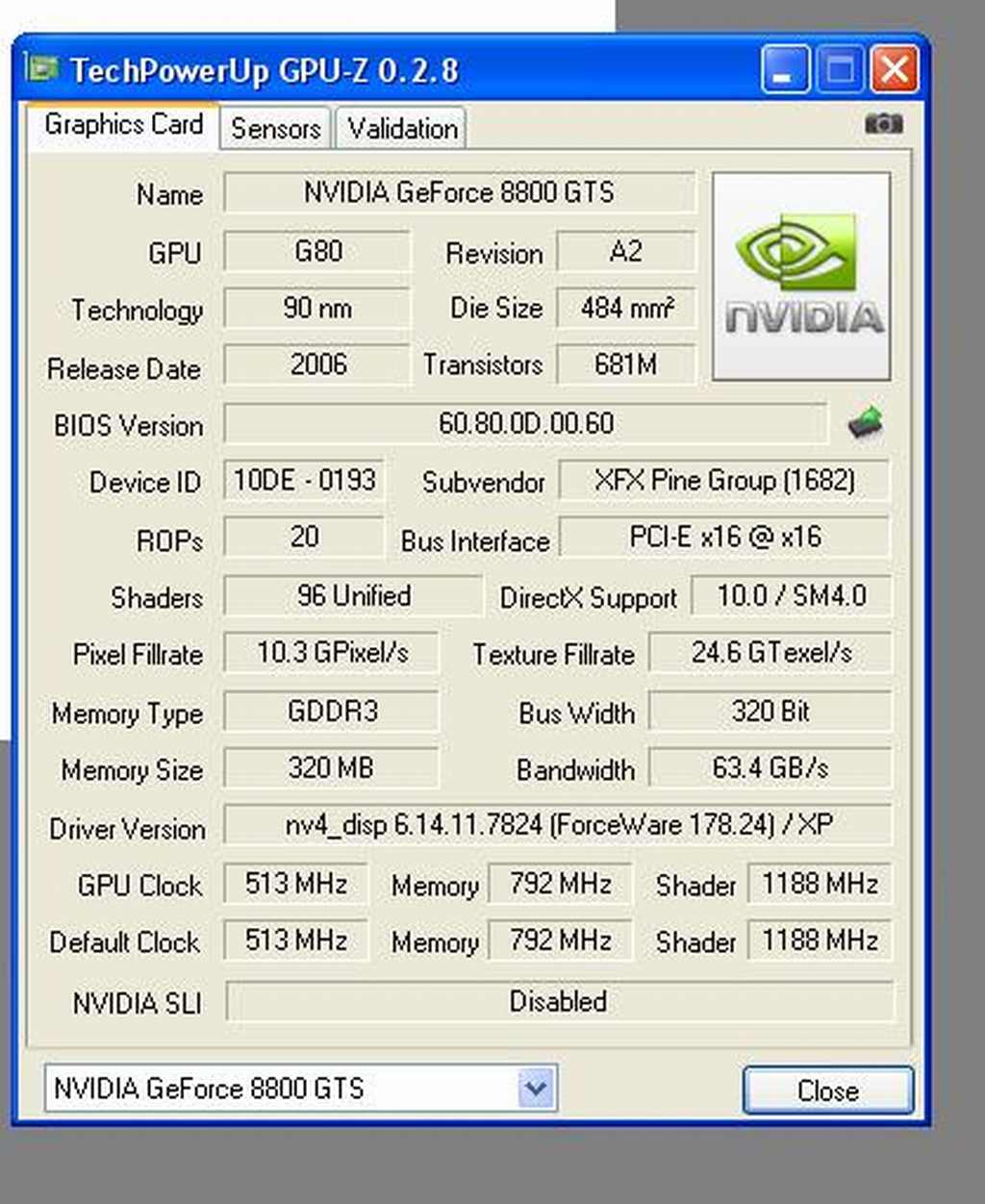Click Bus Interface value PCI-E x16 @ x16
The height and width of the screenshot is (1204, 985).
[724, 537]
